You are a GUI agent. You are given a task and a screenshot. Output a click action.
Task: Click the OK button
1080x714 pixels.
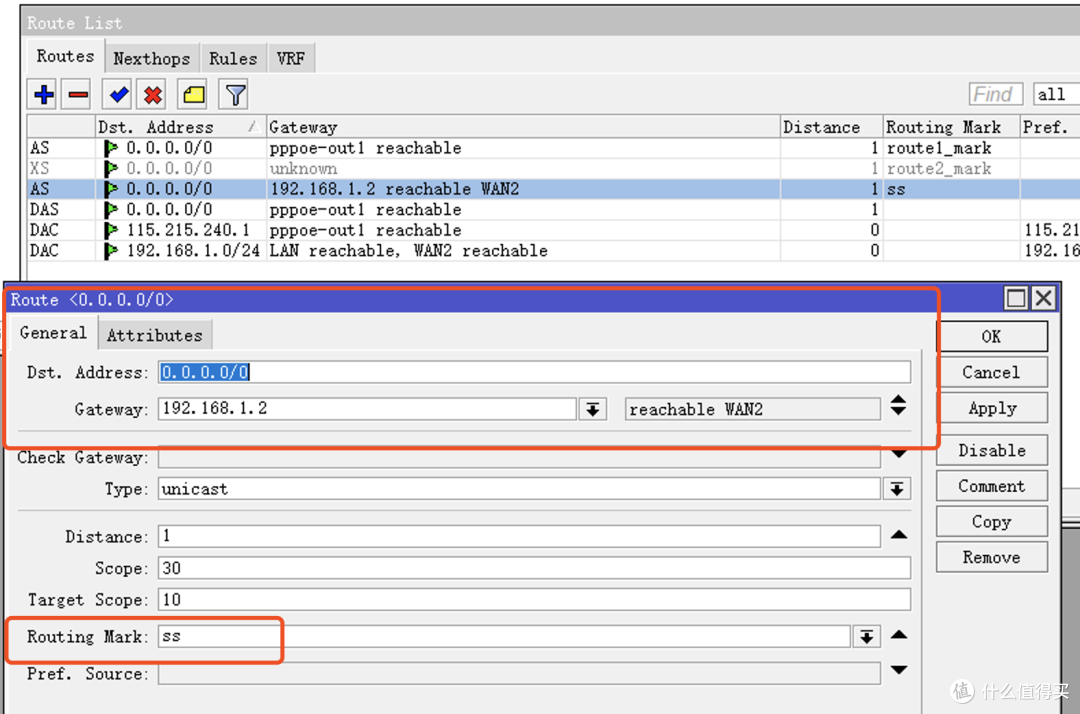click(990, 336)
